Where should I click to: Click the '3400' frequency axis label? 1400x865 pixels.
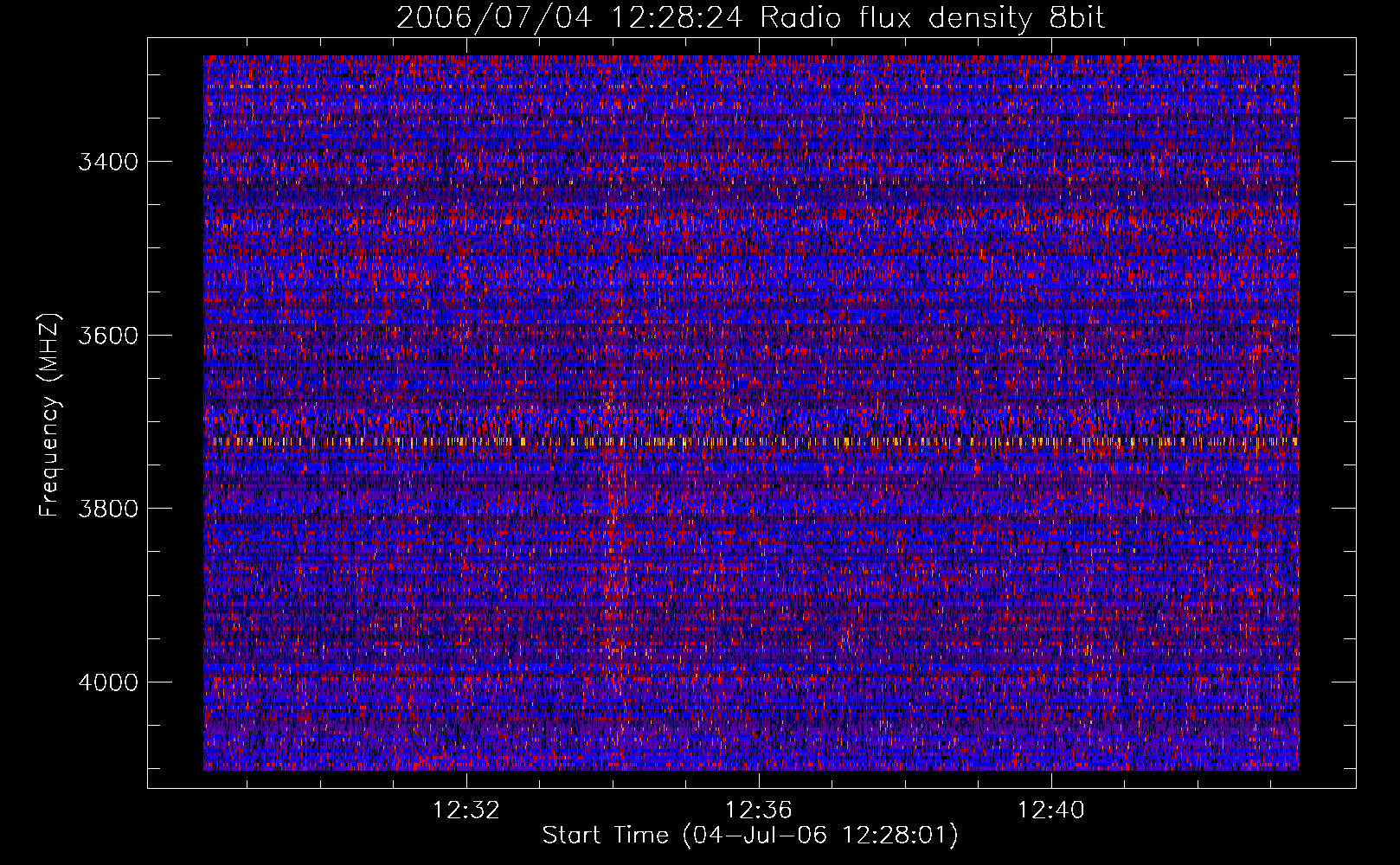pyautogui.click(x=108, y=163)
